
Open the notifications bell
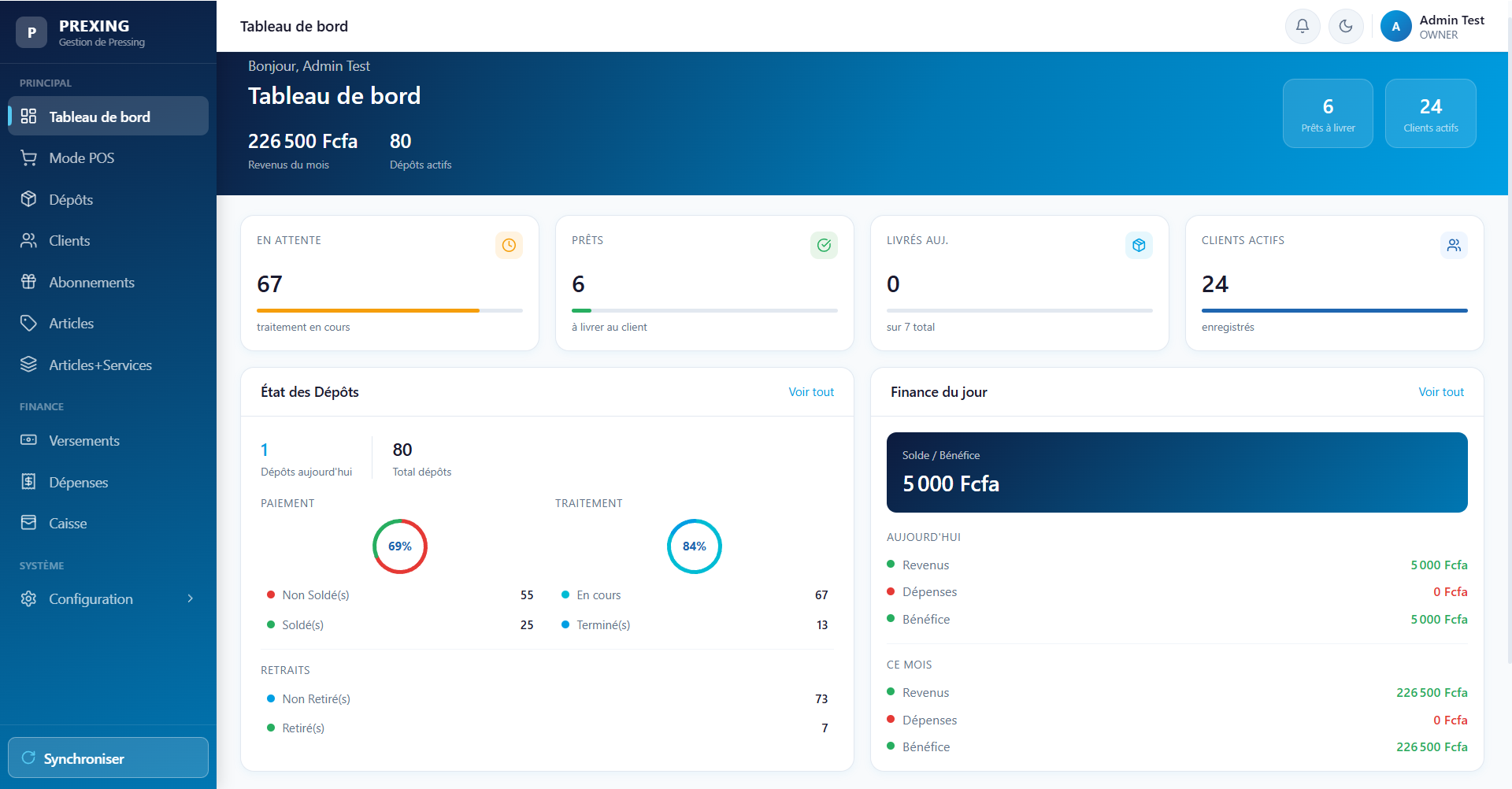(1303, 26)
